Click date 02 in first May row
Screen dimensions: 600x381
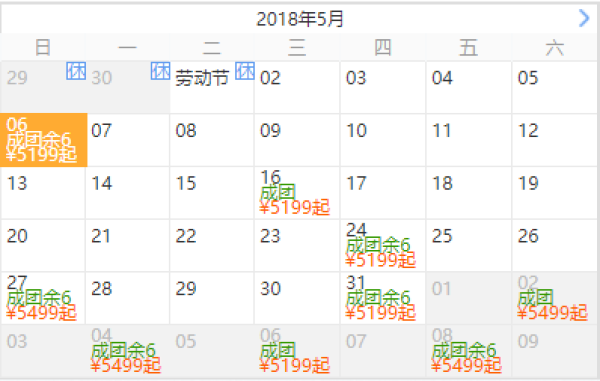pyautogui.click(x=297, y=87)
